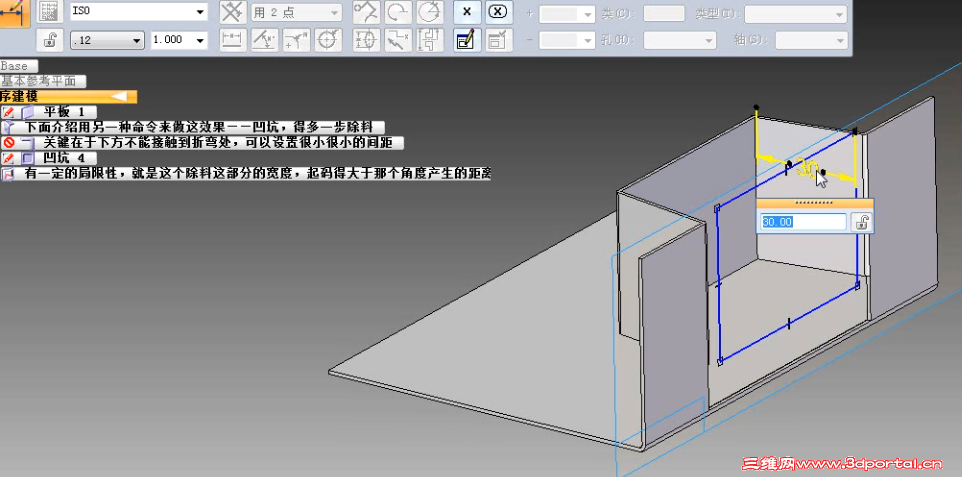
Task: Select the 有一定的局限性 feature row
Action: (x=257, y=174)
